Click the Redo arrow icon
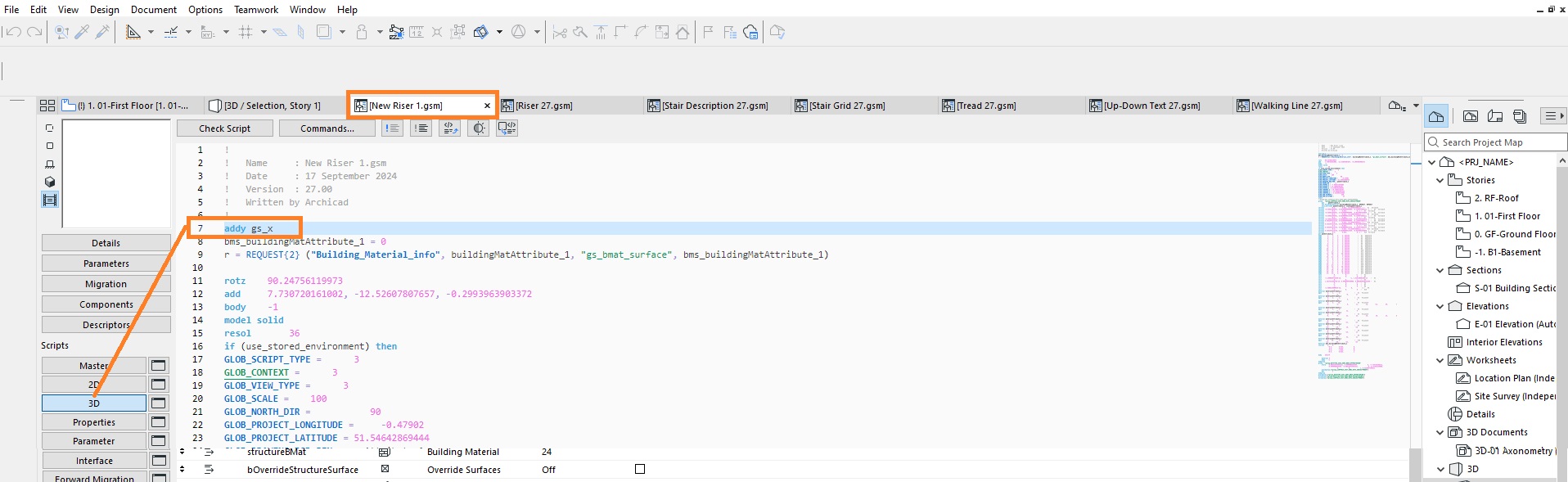The height and width of the screenshot is (482, 1568). (34, 32)
